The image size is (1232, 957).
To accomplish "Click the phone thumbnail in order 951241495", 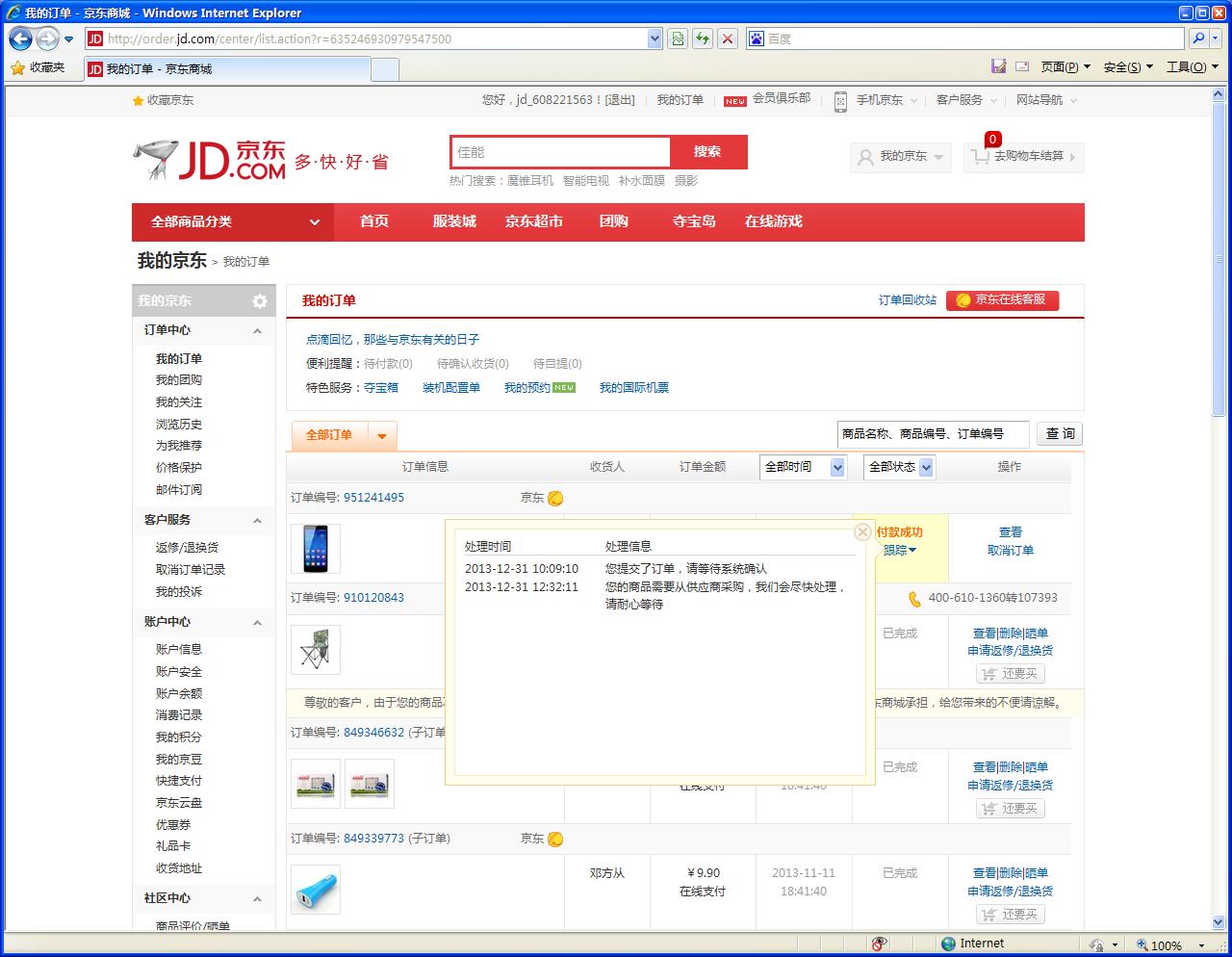I will pos(315,548).
